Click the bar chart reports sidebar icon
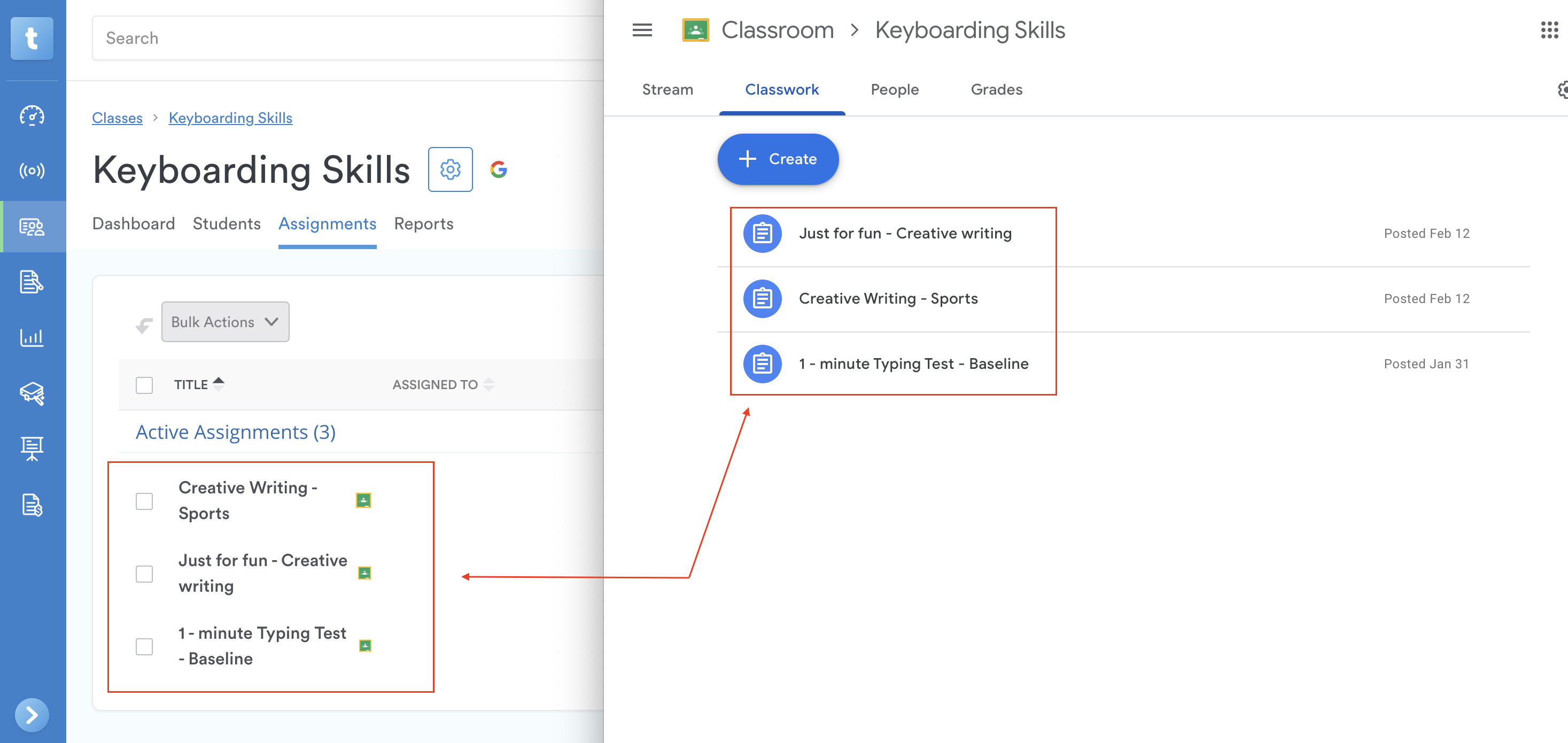1568x743 pixels. 32,337
